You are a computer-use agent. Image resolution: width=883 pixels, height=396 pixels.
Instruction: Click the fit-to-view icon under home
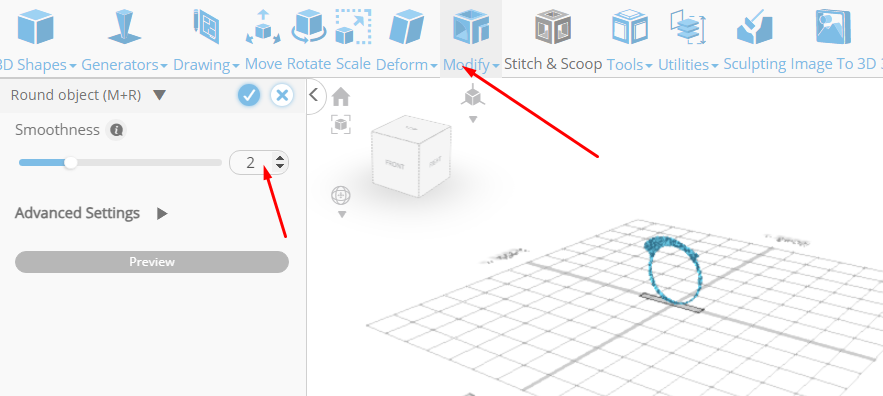[x=341, y=124]
